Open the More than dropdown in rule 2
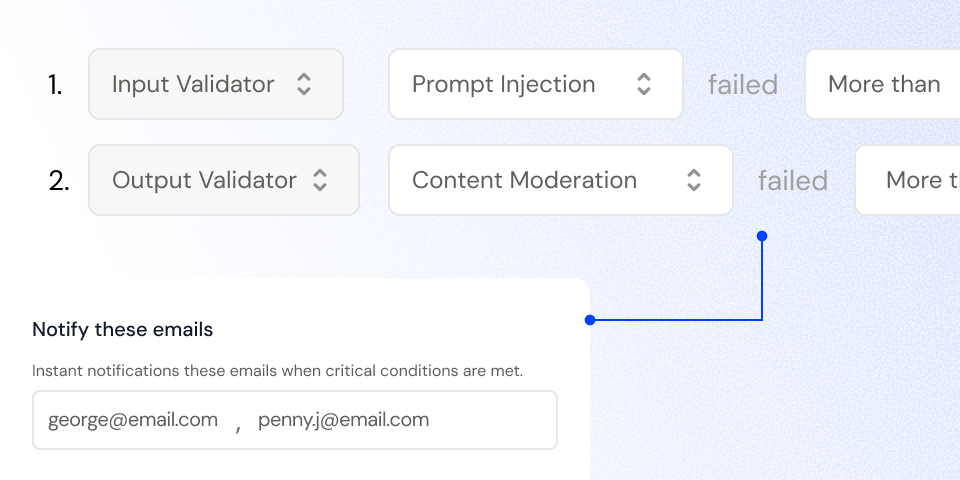 click(910, 180)
